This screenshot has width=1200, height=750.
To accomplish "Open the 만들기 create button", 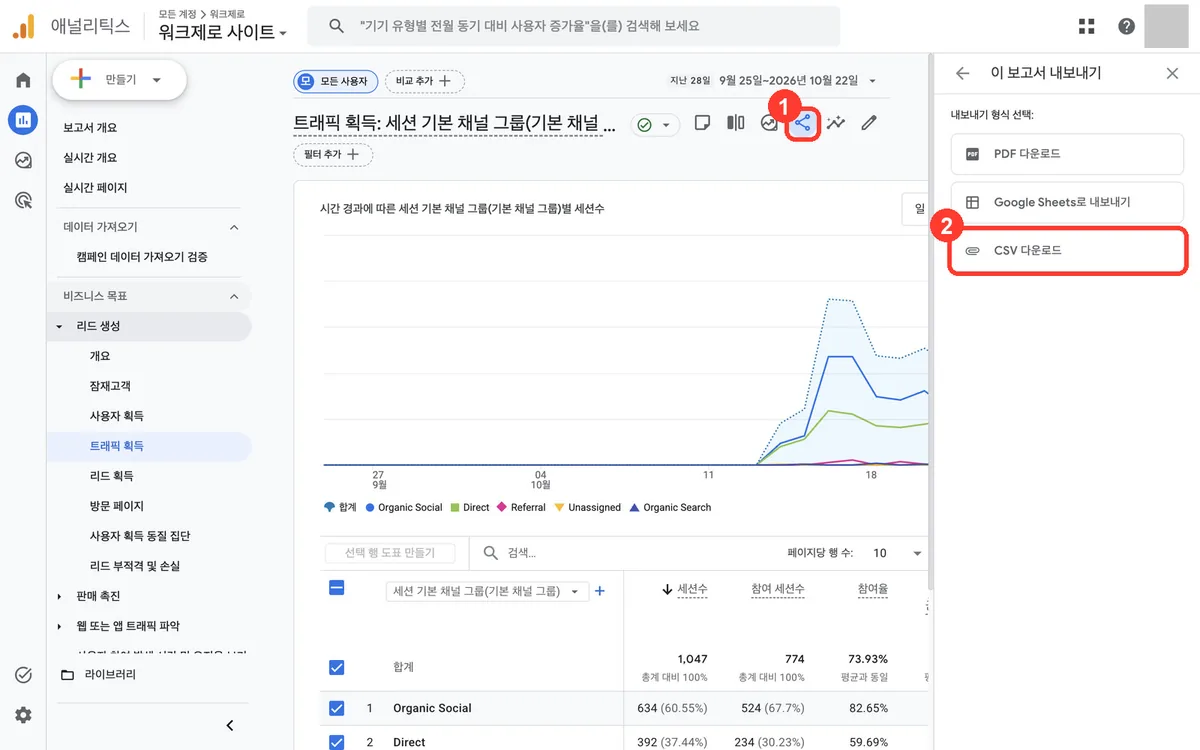I will (120, 80).
